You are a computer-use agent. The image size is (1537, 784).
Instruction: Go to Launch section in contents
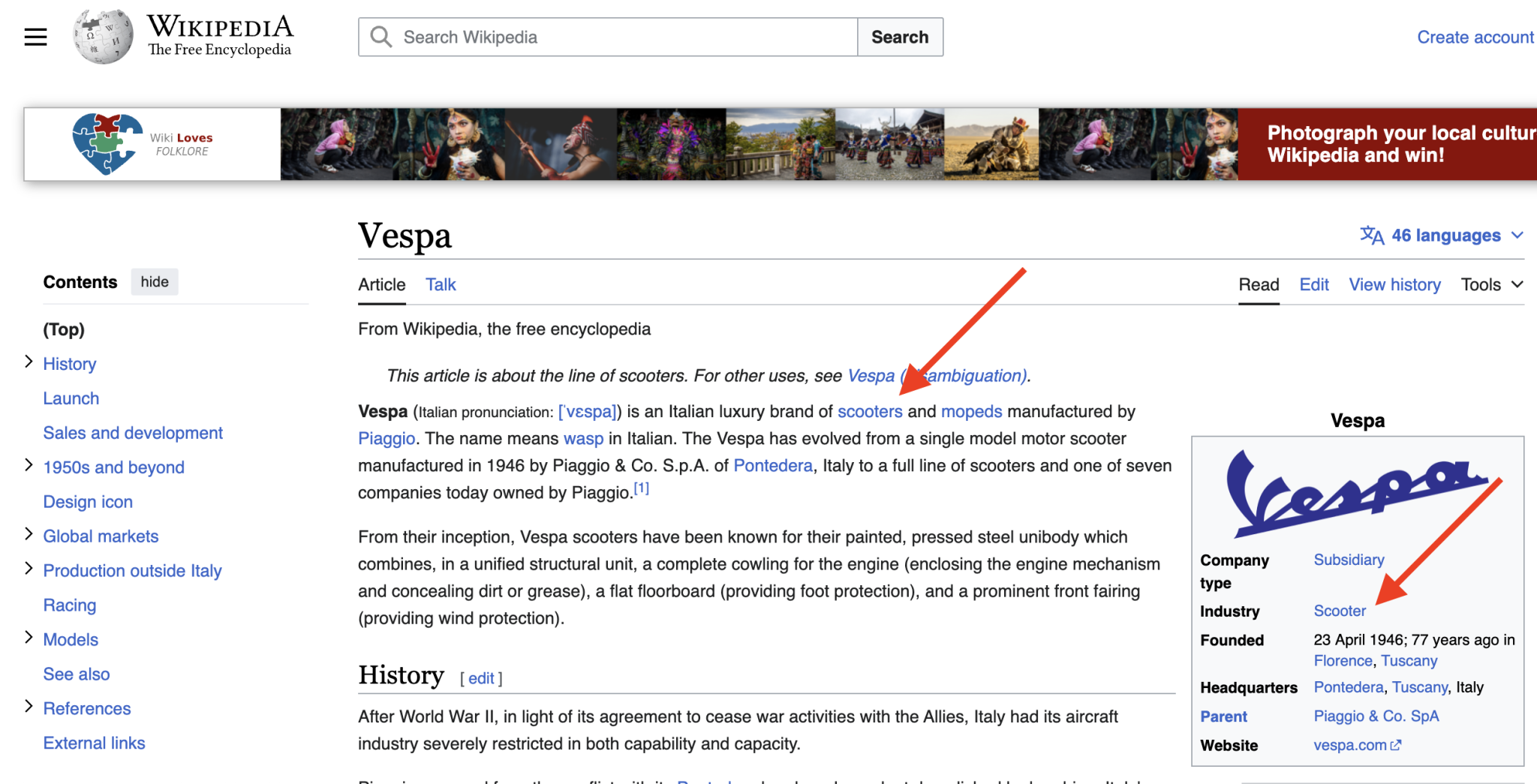71,398
